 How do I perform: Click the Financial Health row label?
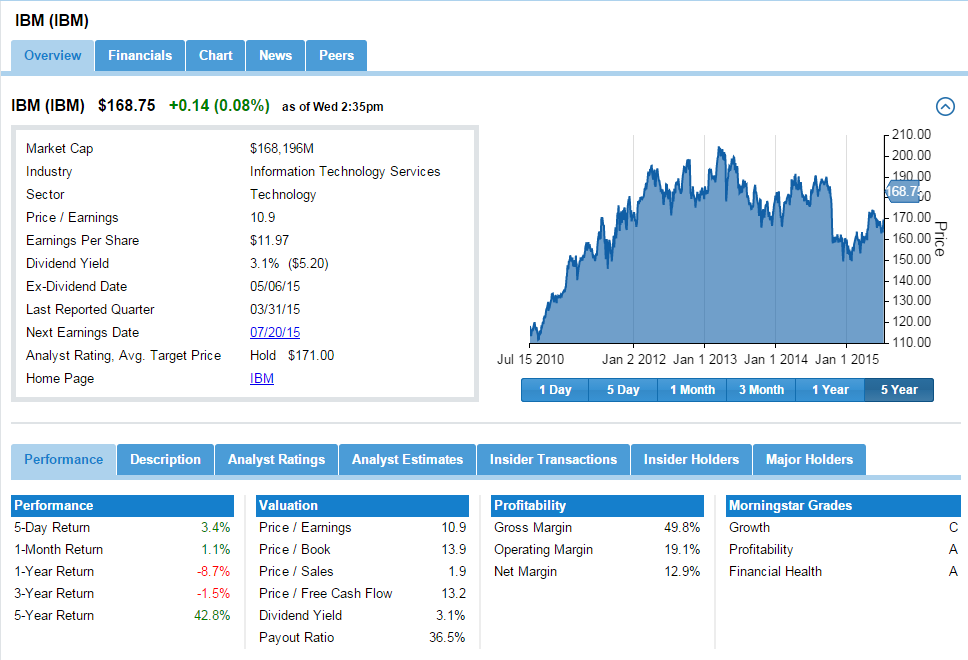tap(775, 572)
